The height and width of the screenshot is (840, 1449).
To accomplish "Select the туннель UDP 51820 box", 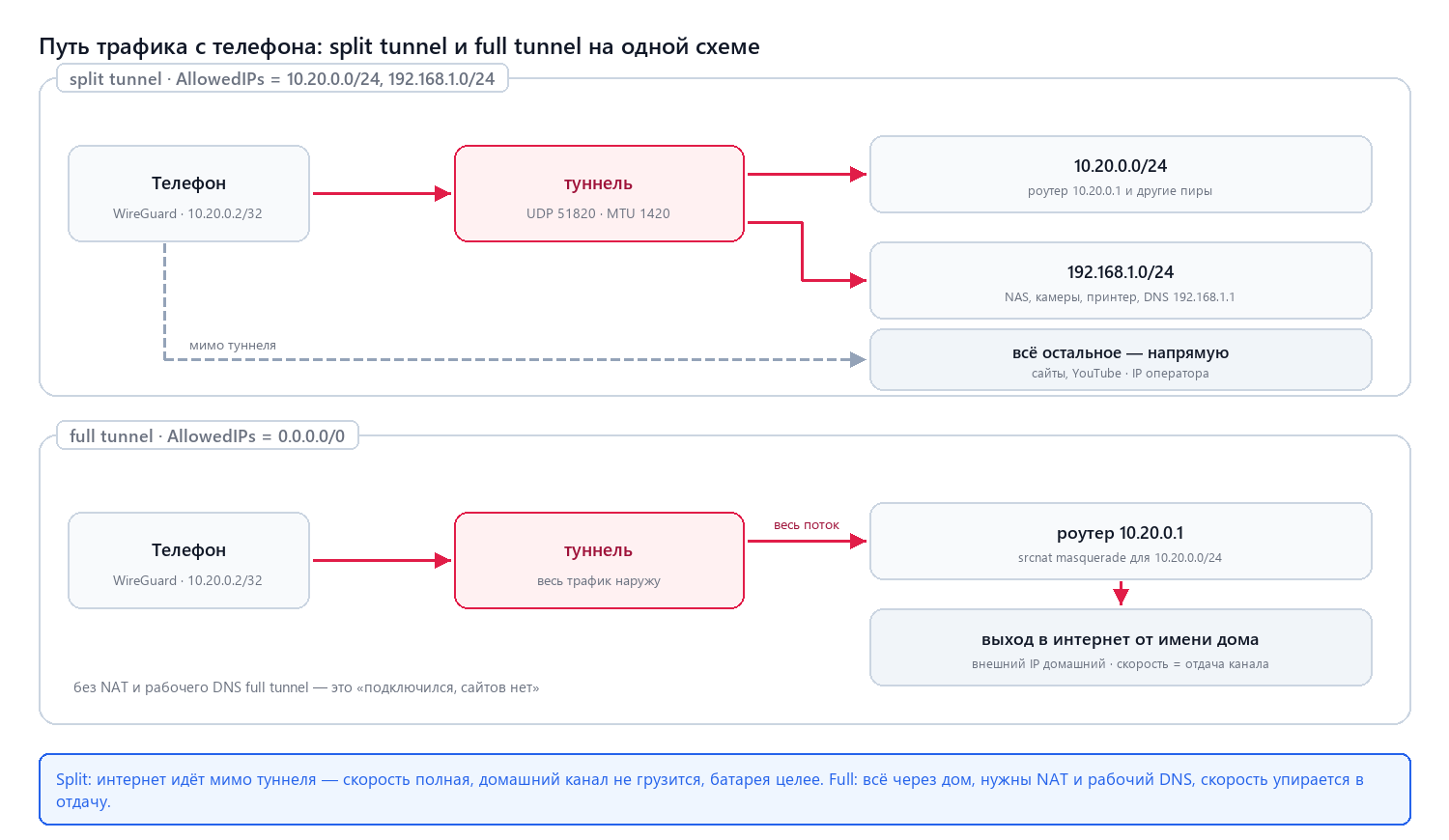I will click(x=599, y=193).
